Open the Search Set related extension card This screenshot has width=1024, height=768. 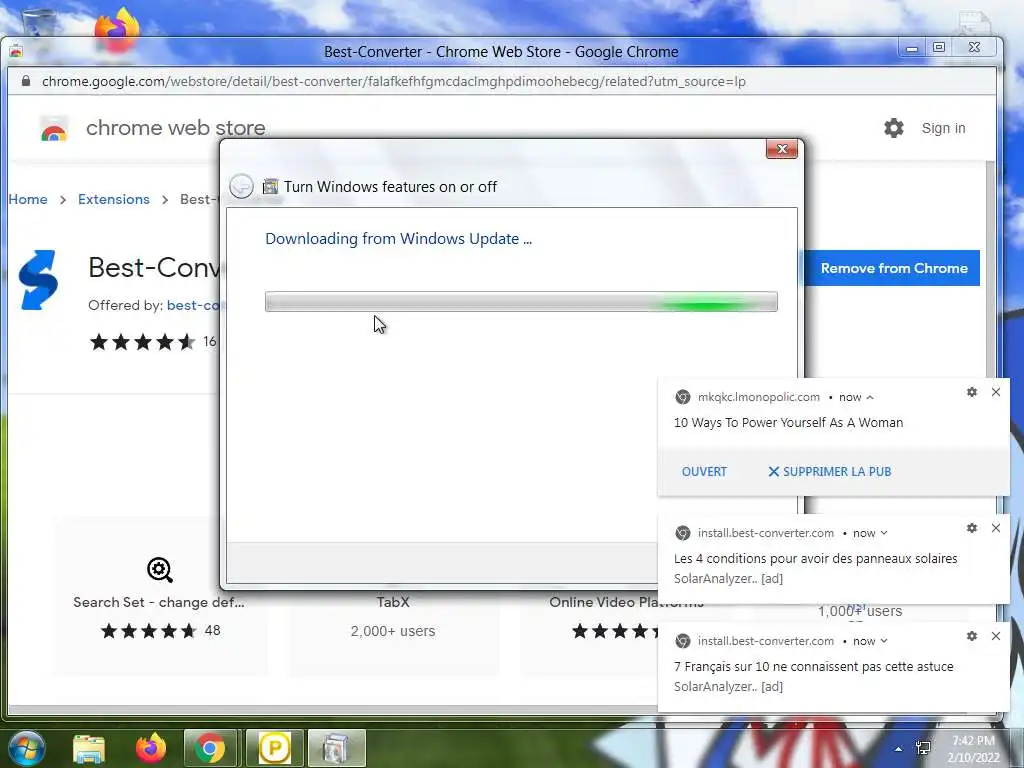point(159,598)
